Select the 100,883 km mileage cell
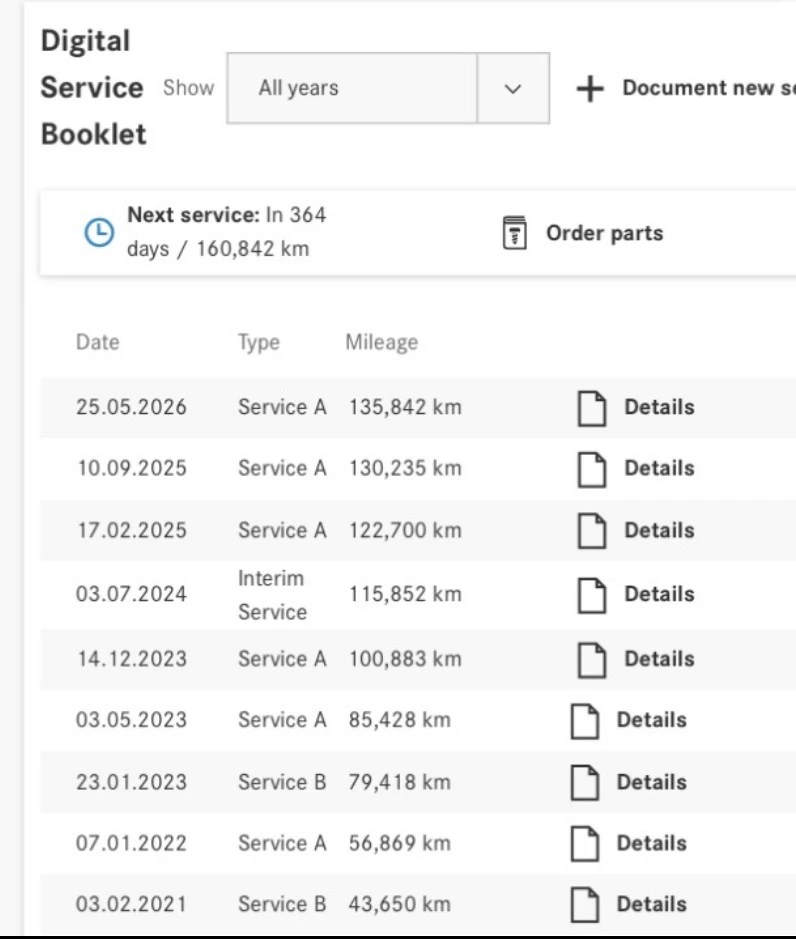 pyautogui.click(x=405, y=659)
